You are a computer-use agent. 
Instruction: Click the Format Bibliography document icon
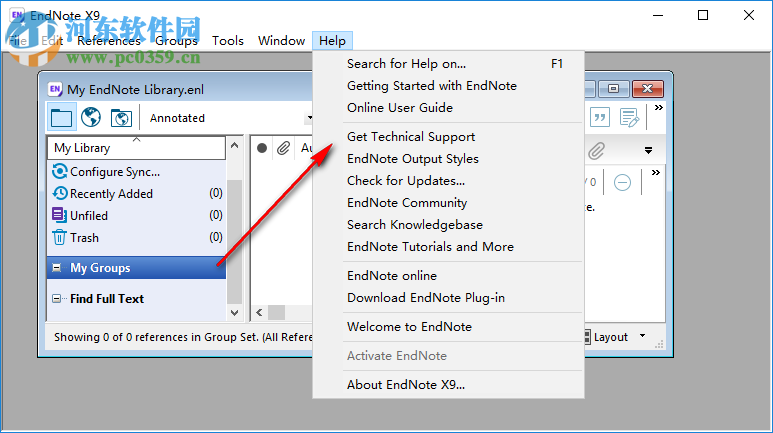(x=629, y=117)
